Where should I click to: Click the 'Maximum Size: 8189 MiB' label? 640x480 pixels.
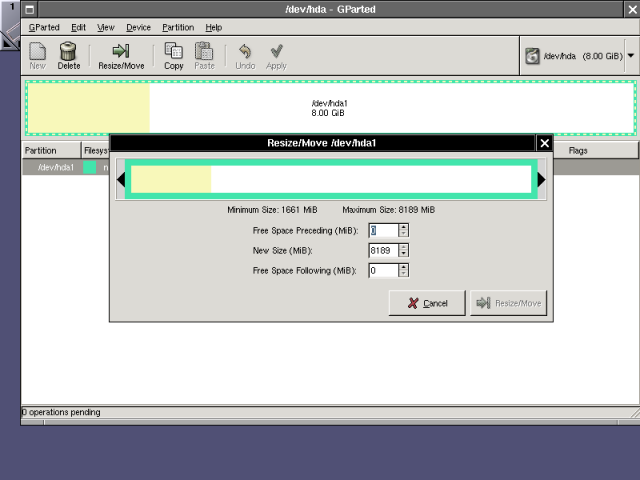coord(389,210)
